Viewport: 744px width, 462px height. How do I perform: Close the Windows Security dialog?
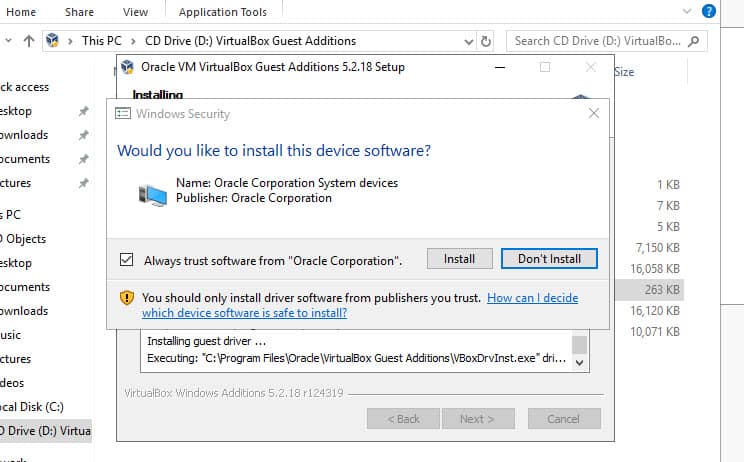click(594, 113)
